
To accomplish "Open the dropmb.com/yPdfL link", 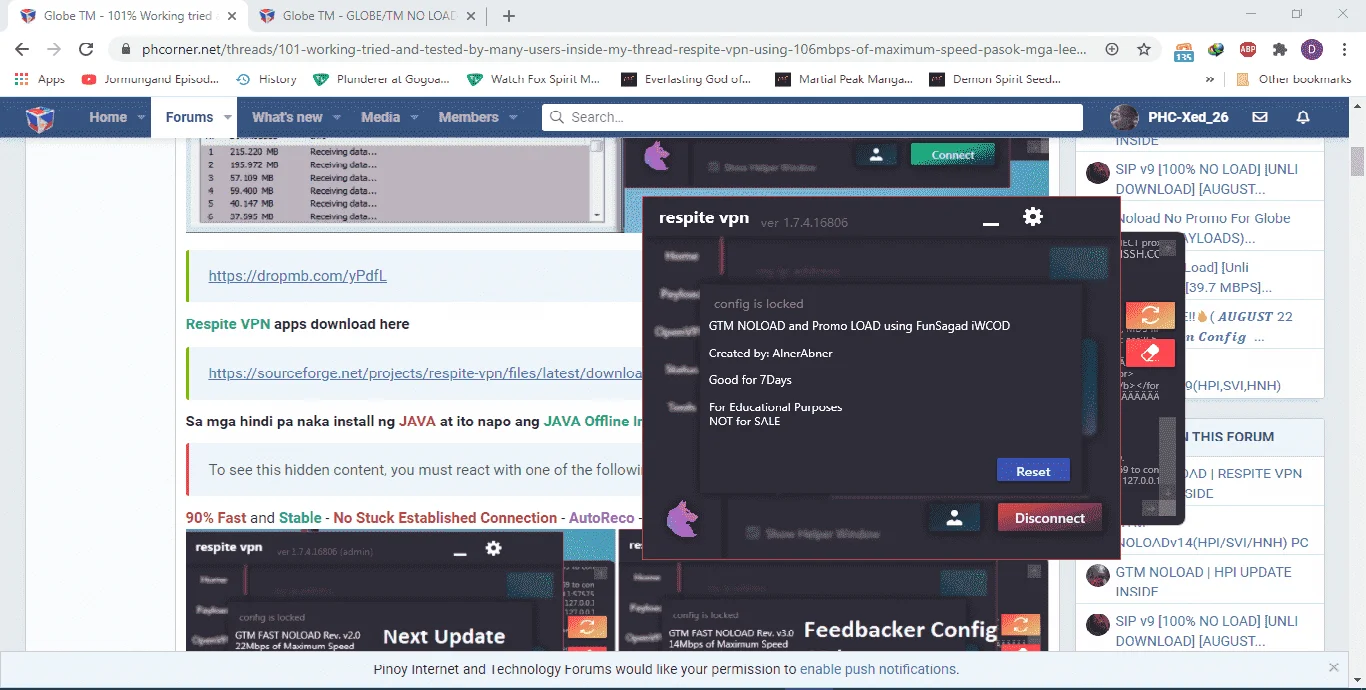I will [297, 276].
